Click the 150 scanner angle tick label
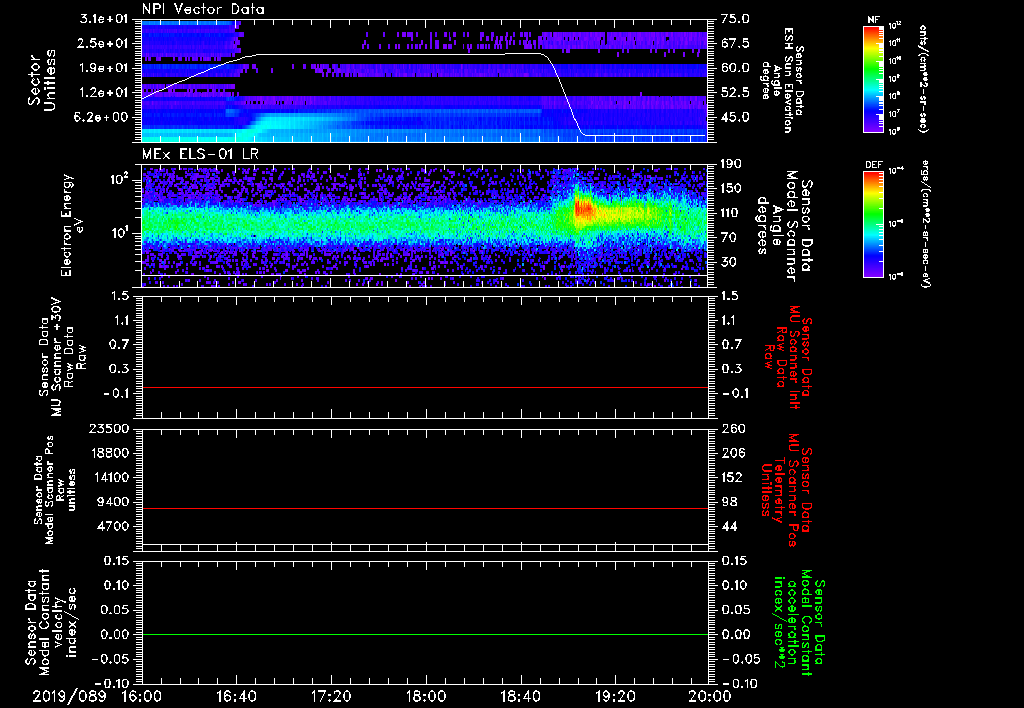The image size is (1024, 708). (x=731, y=189)
